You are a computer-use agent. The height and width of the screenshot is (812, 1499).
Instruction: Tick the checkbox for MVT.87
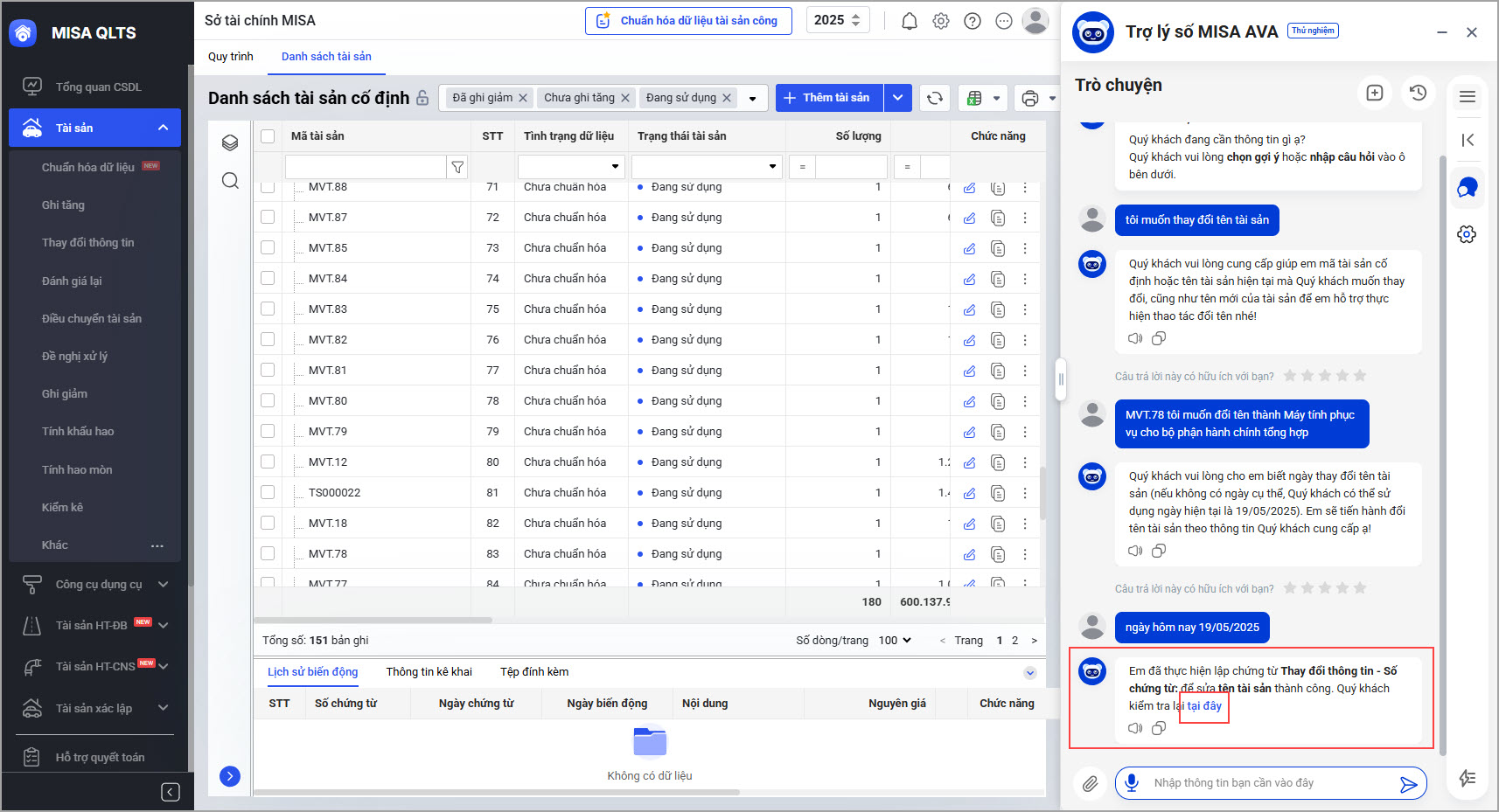click(x=268, y=217)
